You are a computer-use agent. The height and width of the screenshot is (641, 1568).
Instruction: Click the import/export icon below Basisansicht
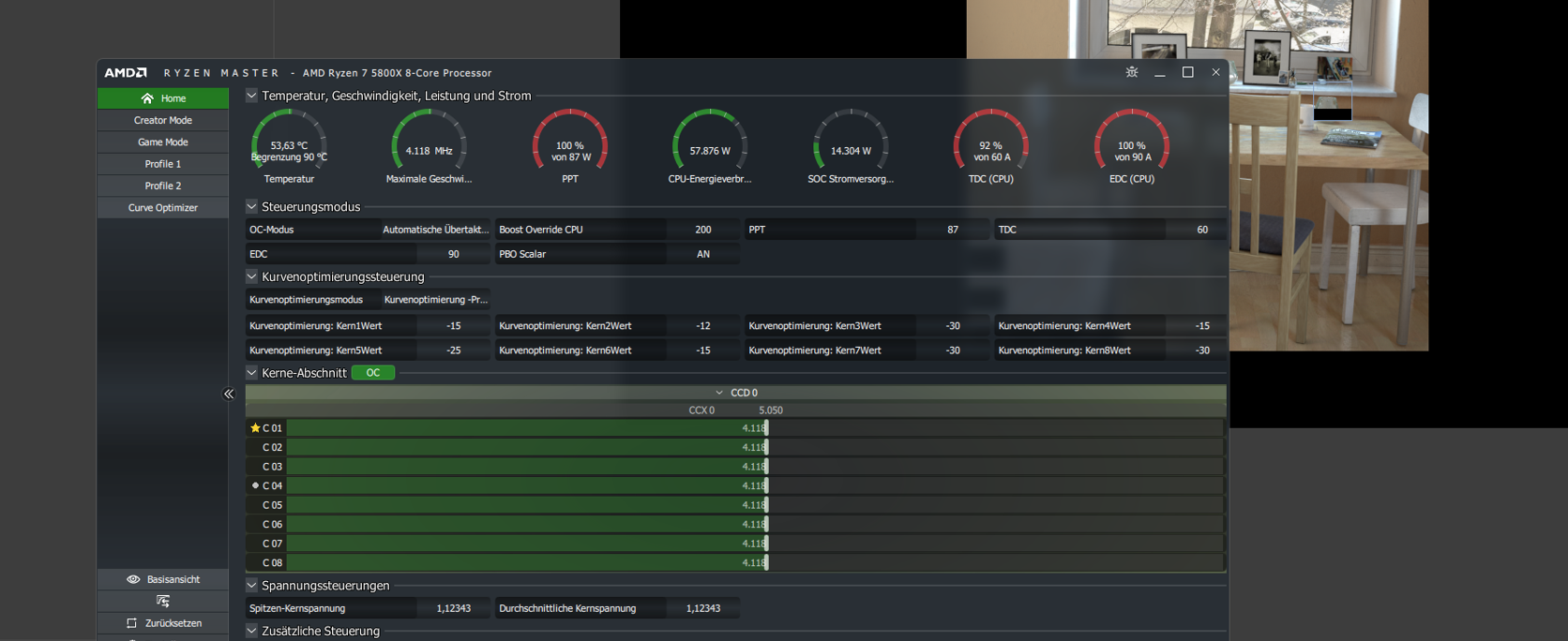pyautogui.click(x=163, y=601)
